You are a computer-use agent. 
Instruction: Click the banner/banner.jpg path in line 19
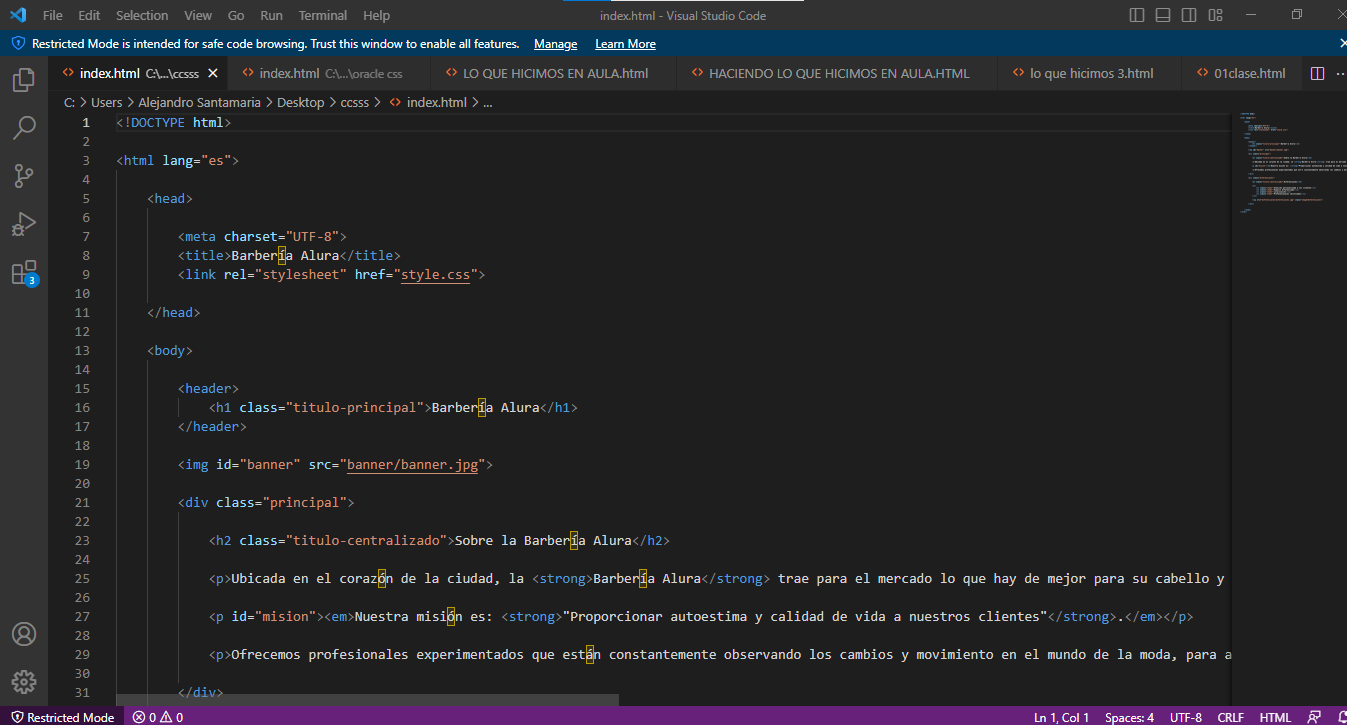coord(412,465)
